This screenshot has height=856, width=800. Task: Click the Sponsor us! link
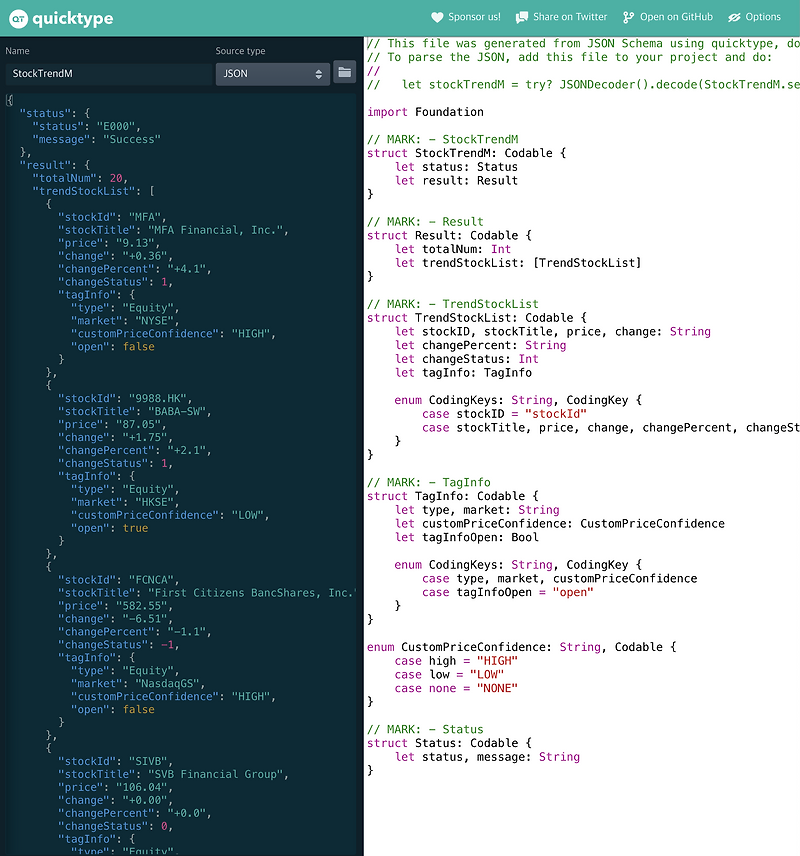(466, 16)
